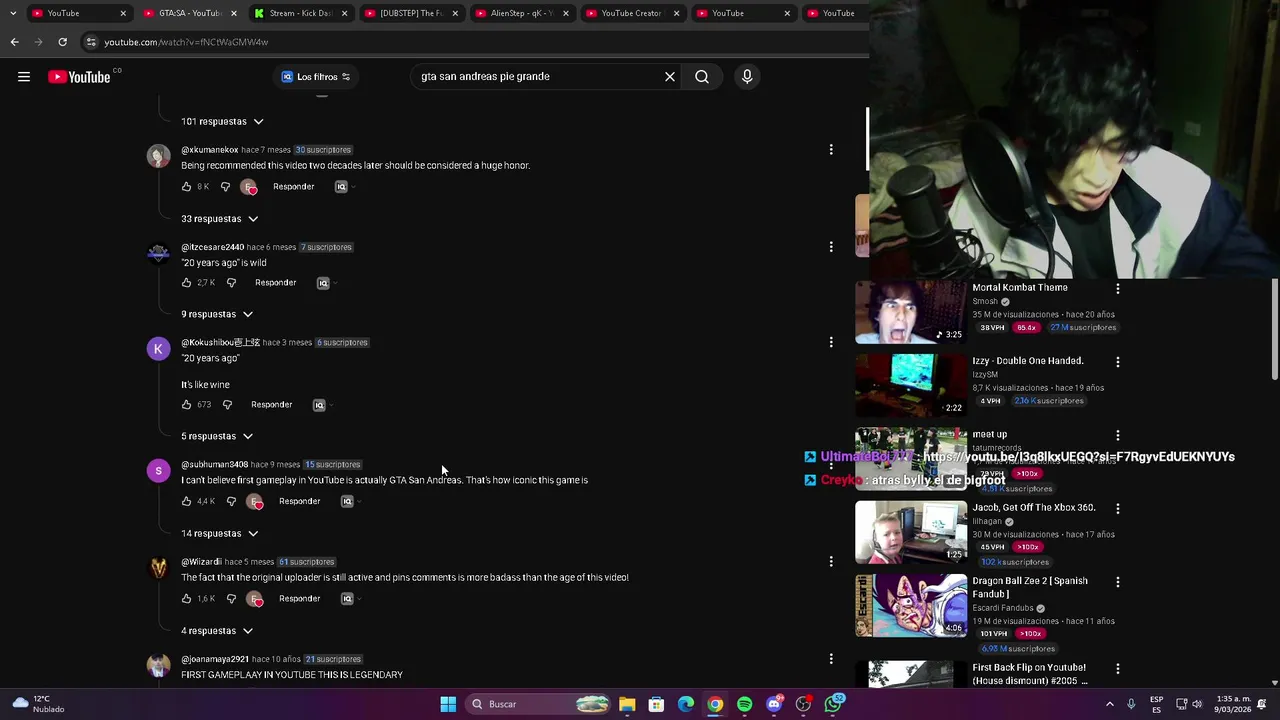Viewport: 1280px width, 720px height.
Task: Reload the page in Chrome
Action: click(x=62, y=42)
